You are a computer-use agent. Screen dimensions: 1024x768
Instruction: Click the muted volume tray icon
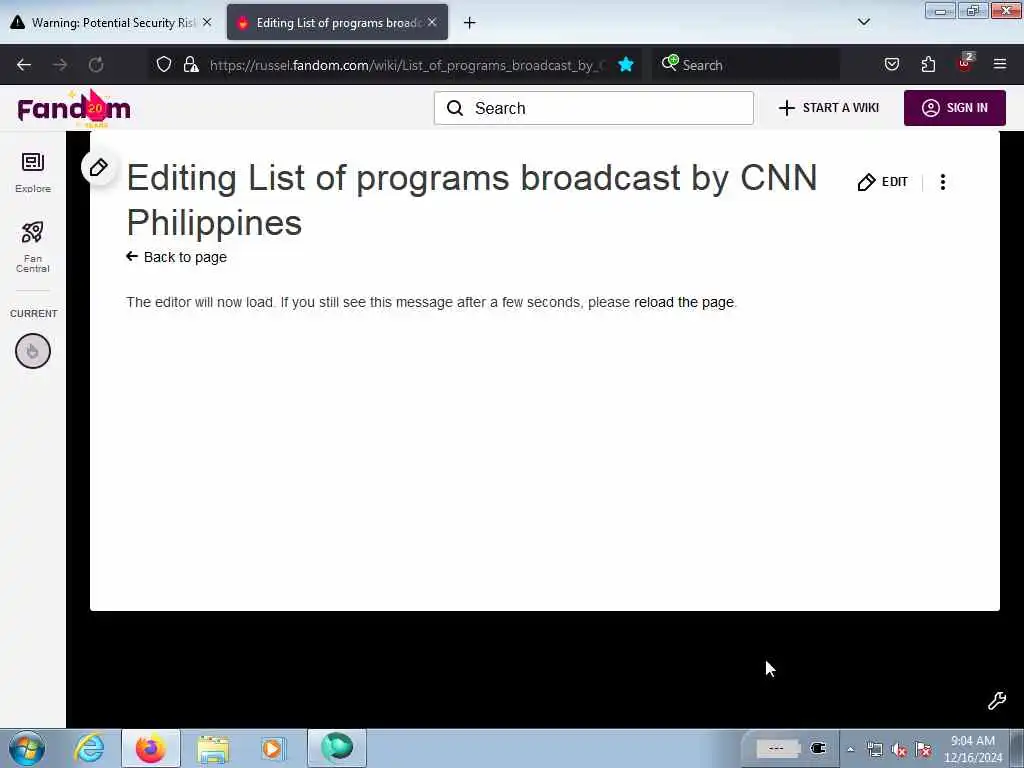coord(899,750)
